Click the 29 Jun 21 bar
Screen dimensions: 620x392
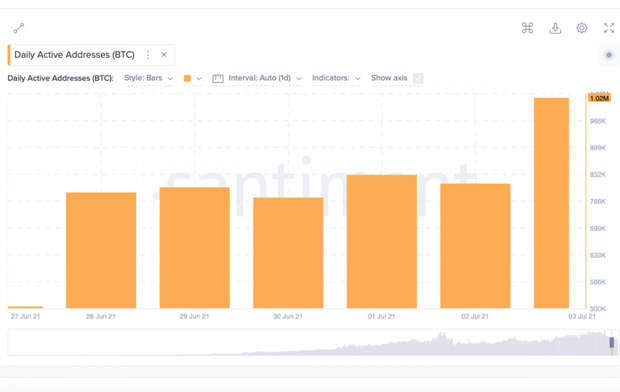pos(195,248)
